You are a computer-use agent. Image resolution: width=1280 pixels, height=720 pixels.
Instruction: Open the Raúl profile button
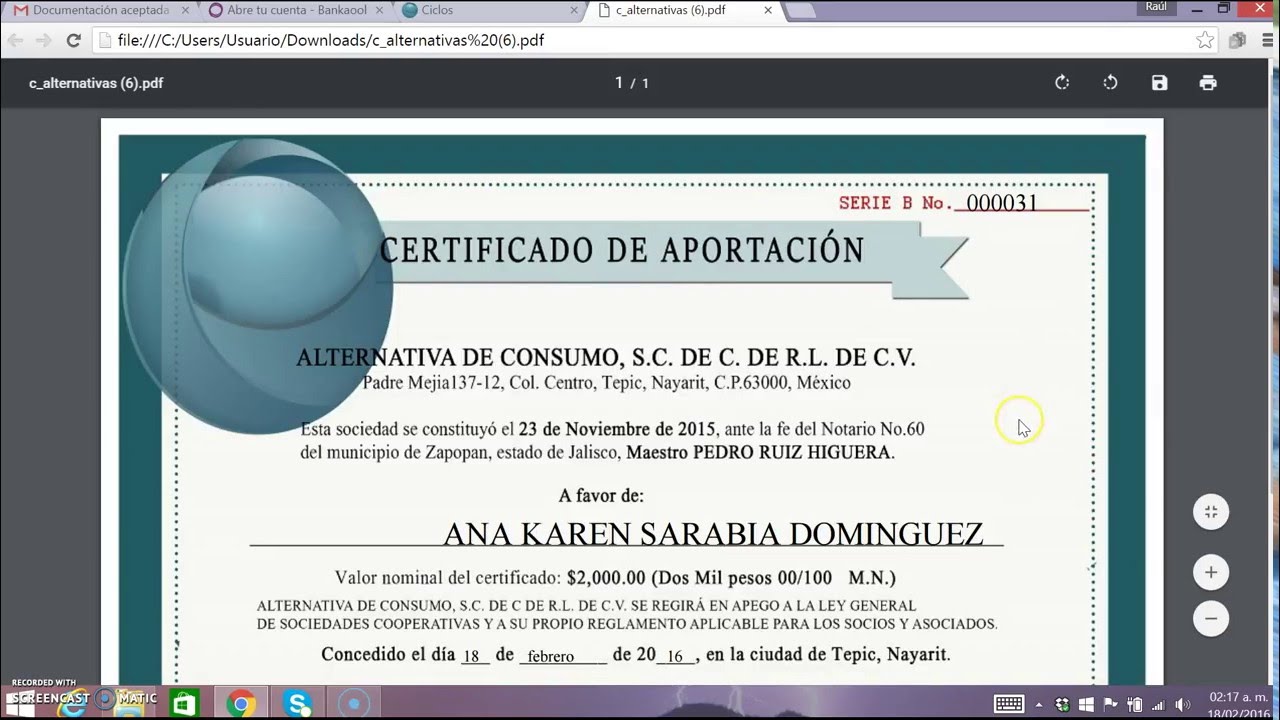[1157, 7]
